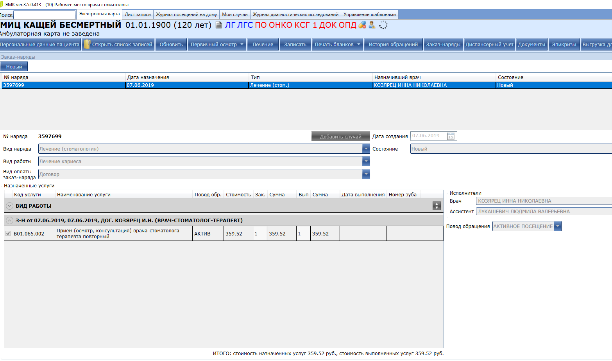Collapse the ВИД РАБОТЫ group

(9, 206)
